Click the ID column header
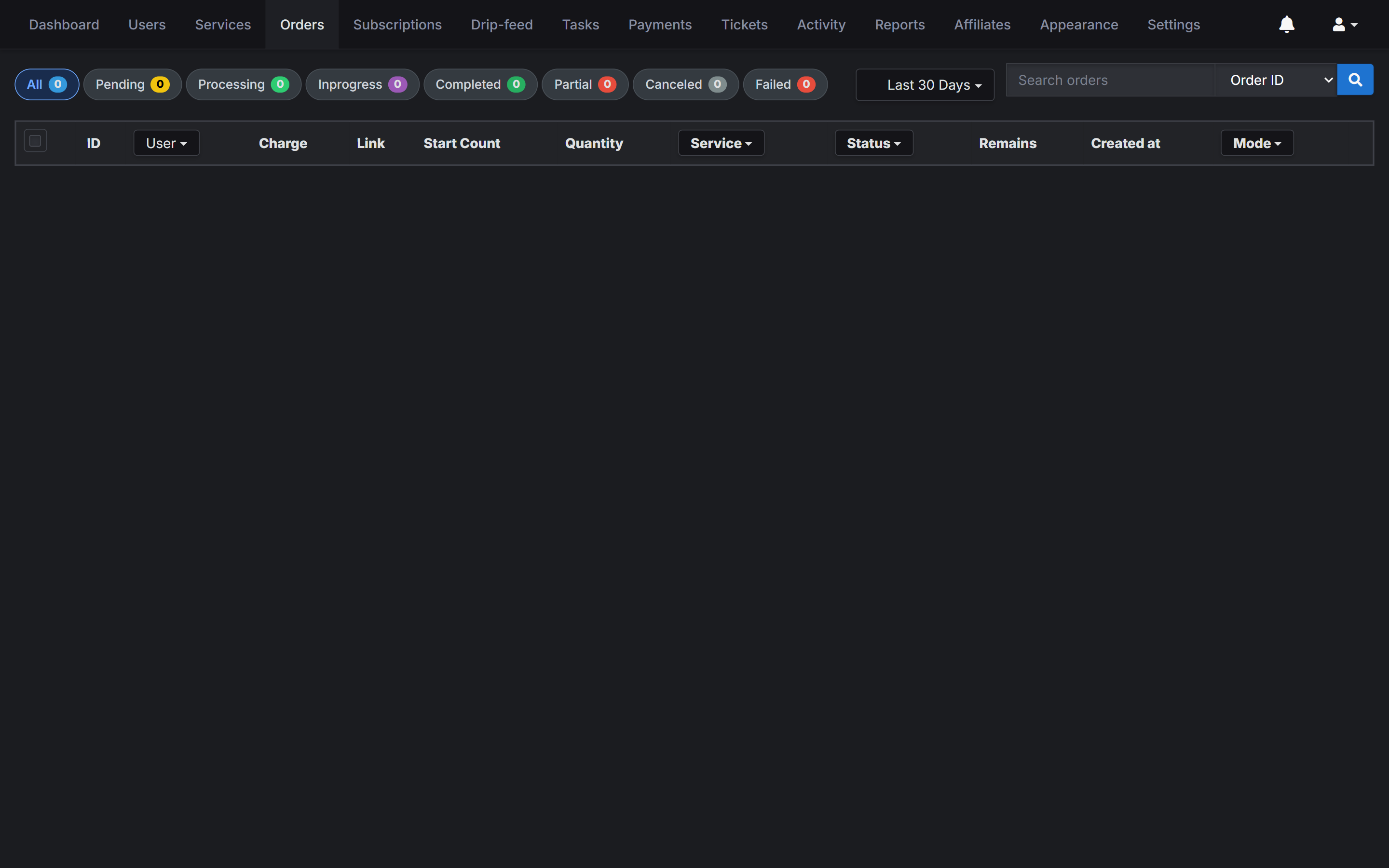This screenshot has width=1389, height=868. pos(94,143)
